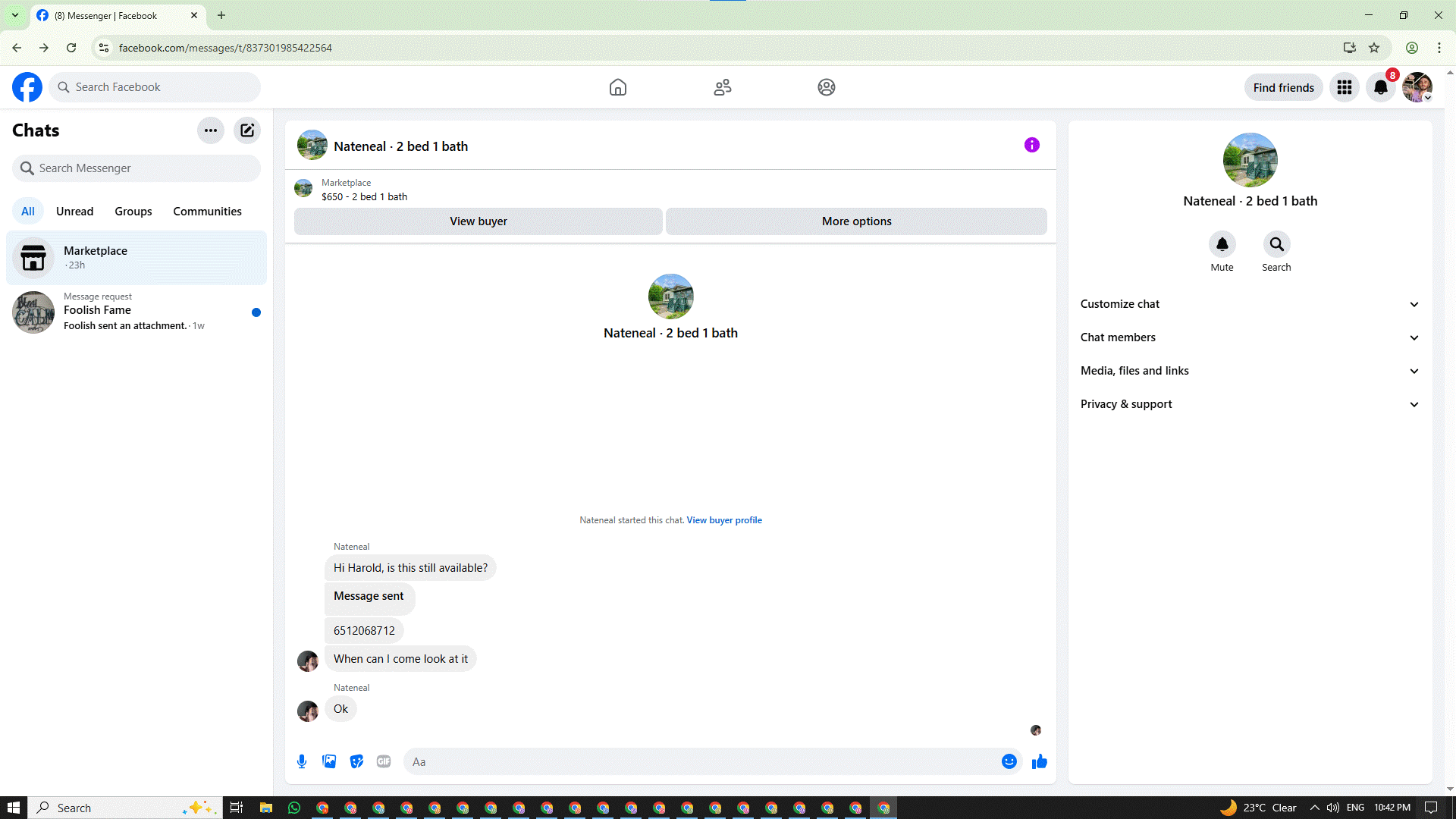Send a thumbs up like
1456x819 pixels.
[1039, 761]
